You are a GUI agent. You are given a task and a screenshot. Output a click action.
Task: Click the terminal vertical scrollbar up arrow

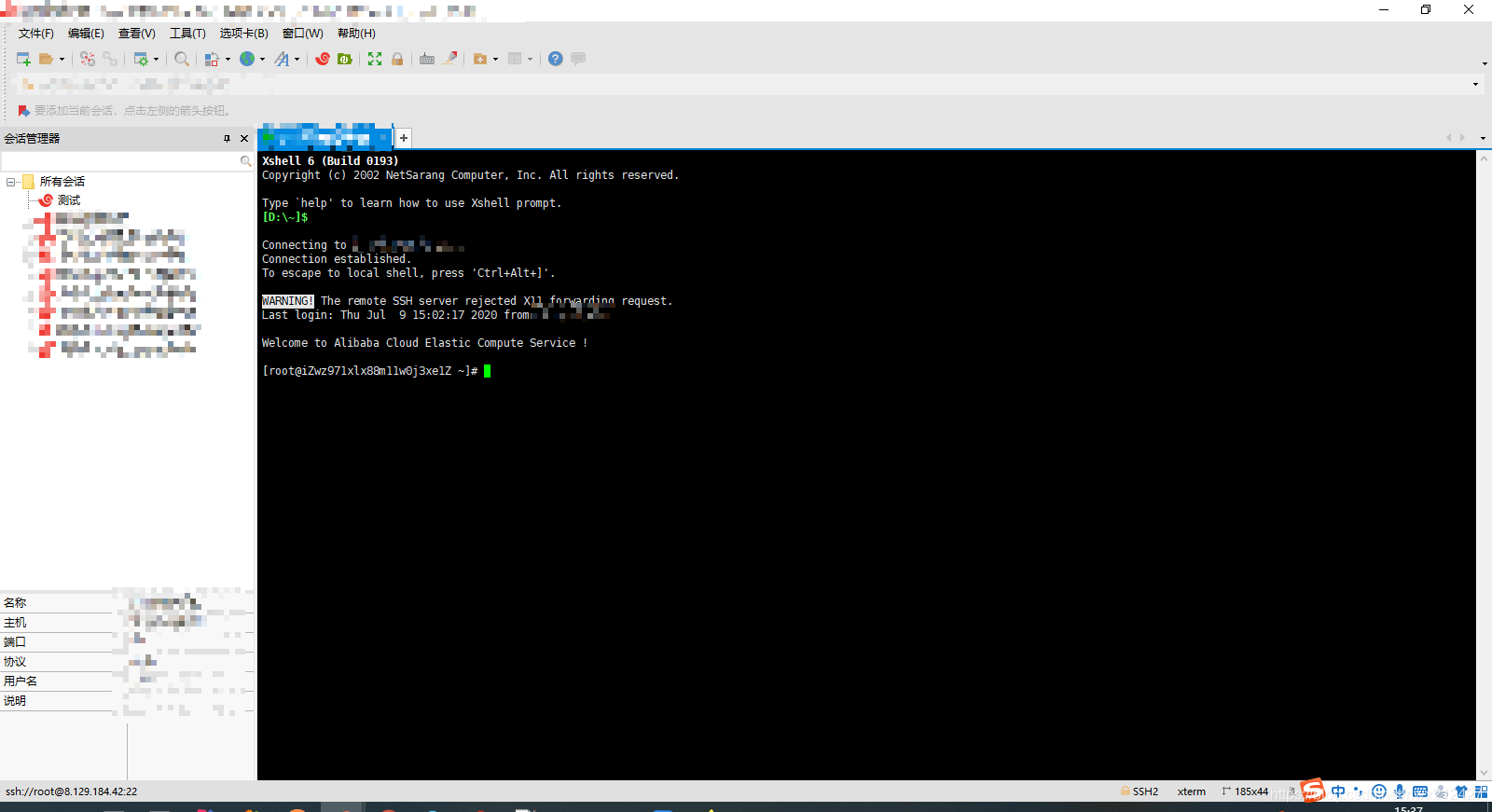[1484, 158]
